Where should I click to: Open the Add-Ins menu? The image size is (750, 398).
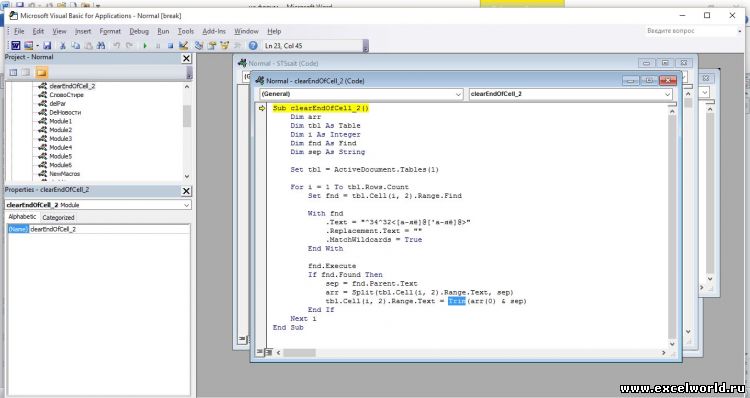214,31
